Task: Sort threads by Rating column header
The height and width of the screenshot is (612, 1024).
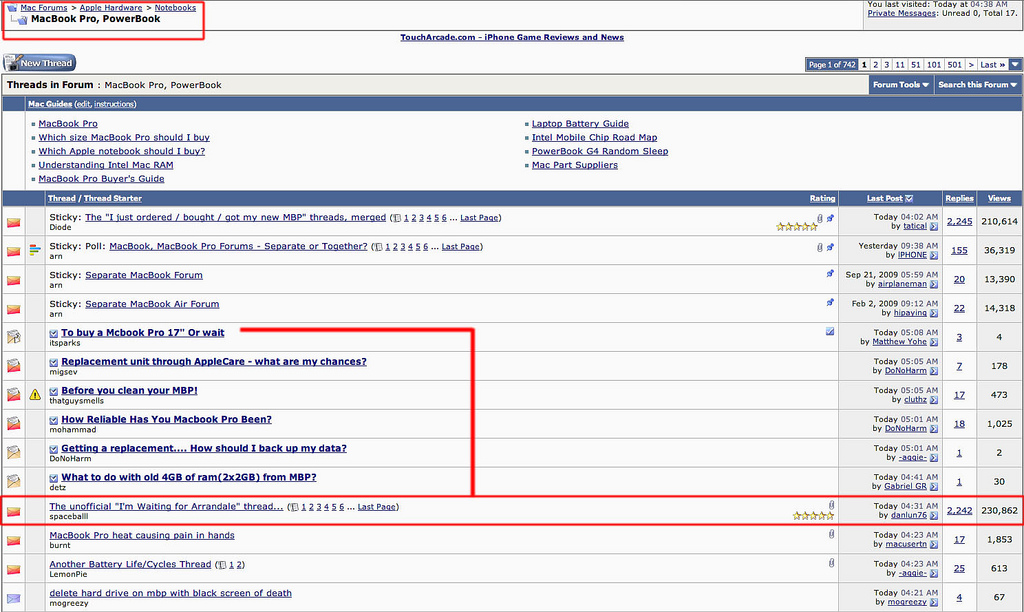Action: click(822, 199)
